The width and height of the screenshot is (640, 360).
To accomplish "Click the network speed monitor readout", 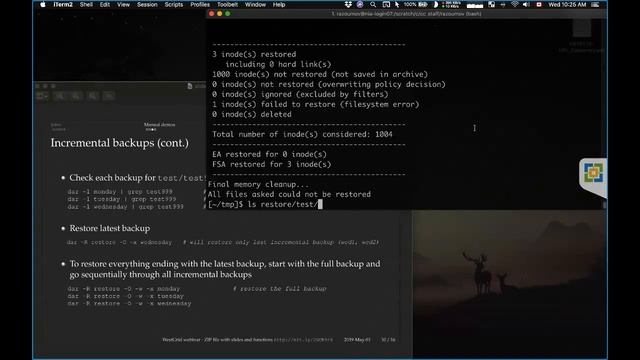I will (452, 4).
